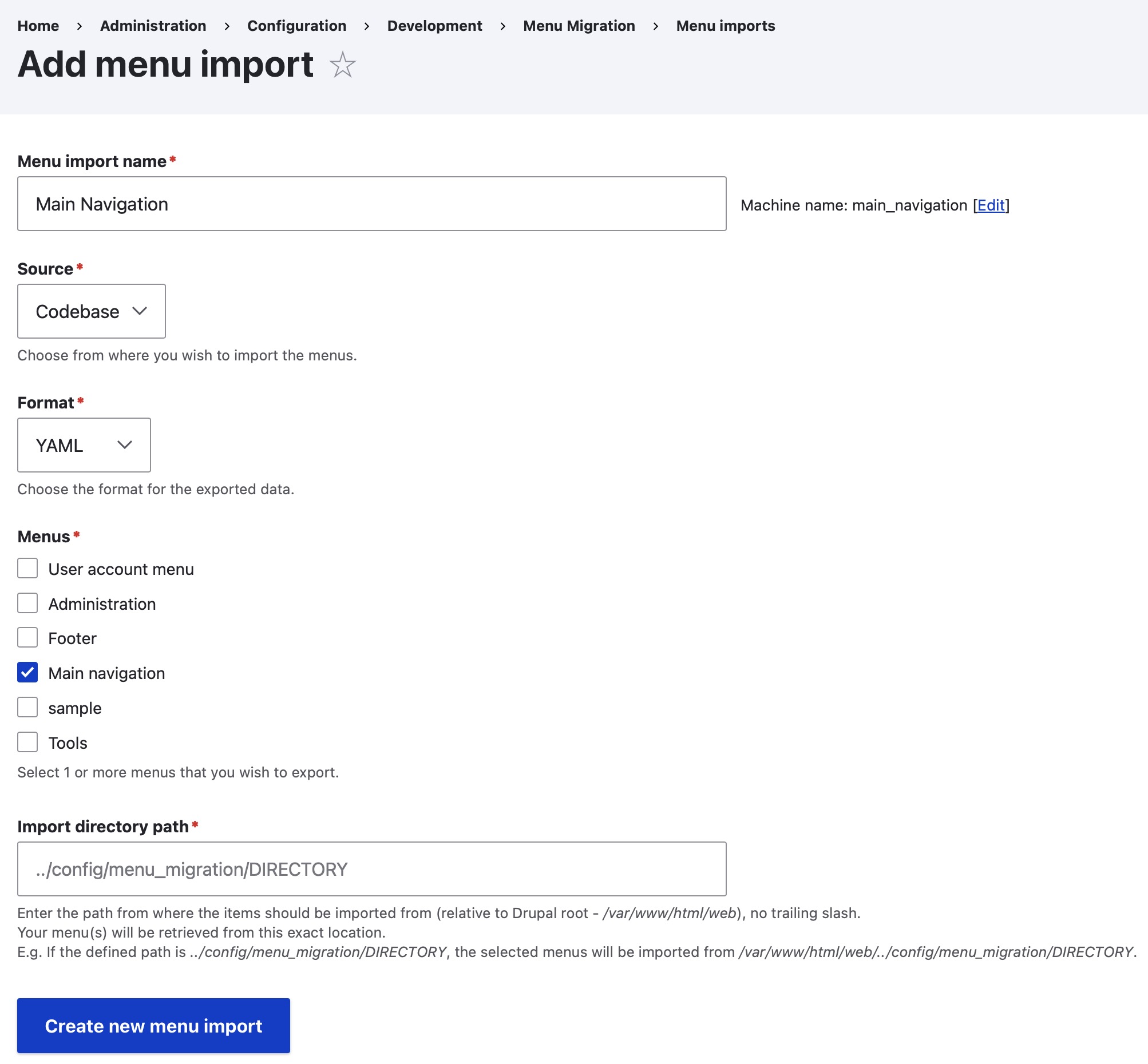Click the Menu import name field
Viewport: 1148px width, 1064px height.
click(371, 203)
